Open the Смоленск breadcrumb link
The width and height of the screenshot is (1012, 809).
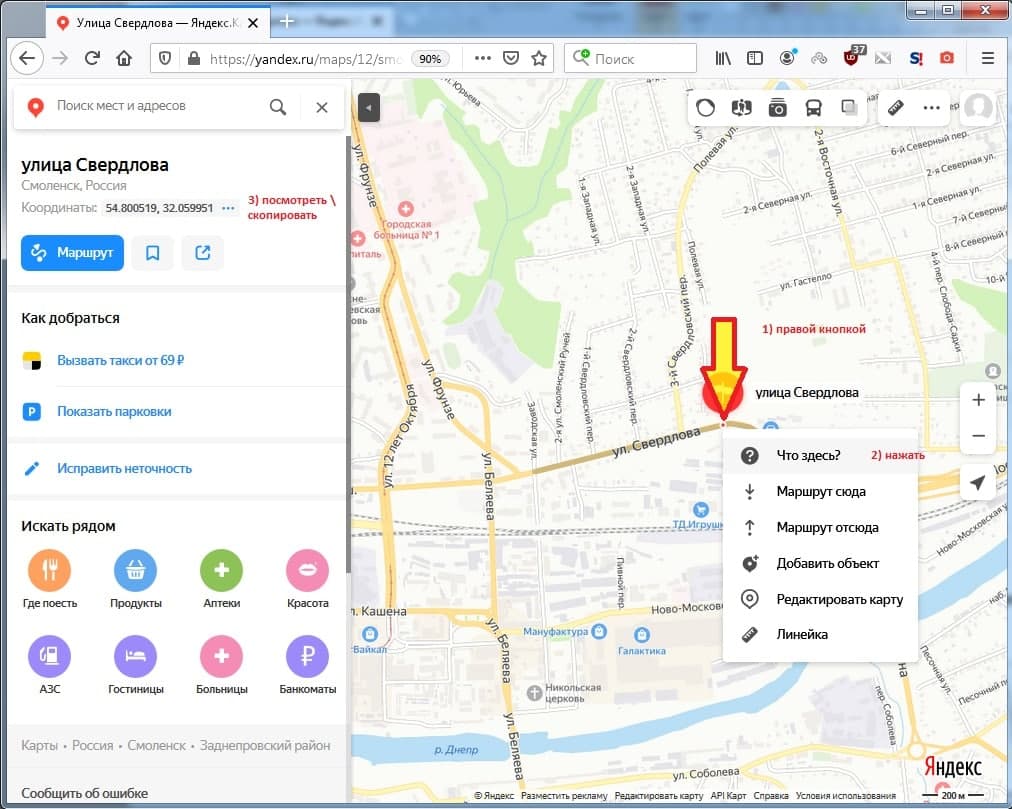tap(156, 745)
